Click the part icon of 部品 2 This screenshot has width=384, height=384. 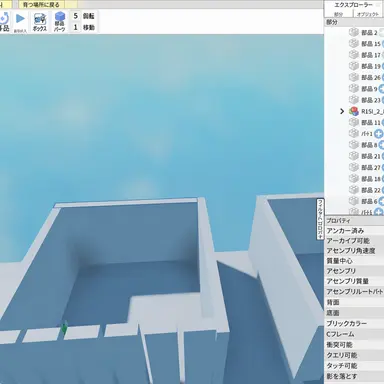(353, 32)
